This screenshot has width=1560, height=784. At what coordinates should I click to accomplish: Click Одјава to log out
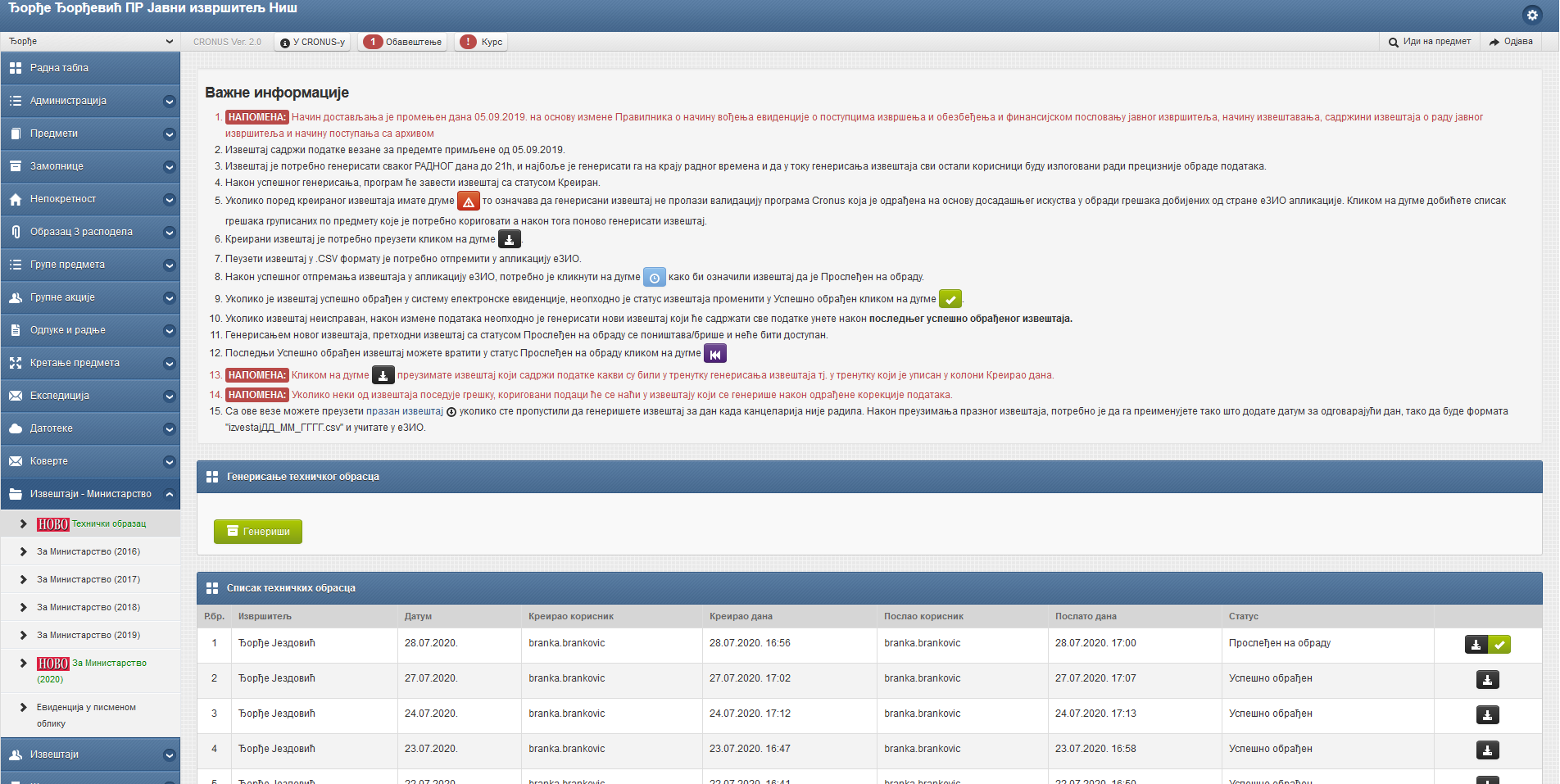pos(1511,42)
